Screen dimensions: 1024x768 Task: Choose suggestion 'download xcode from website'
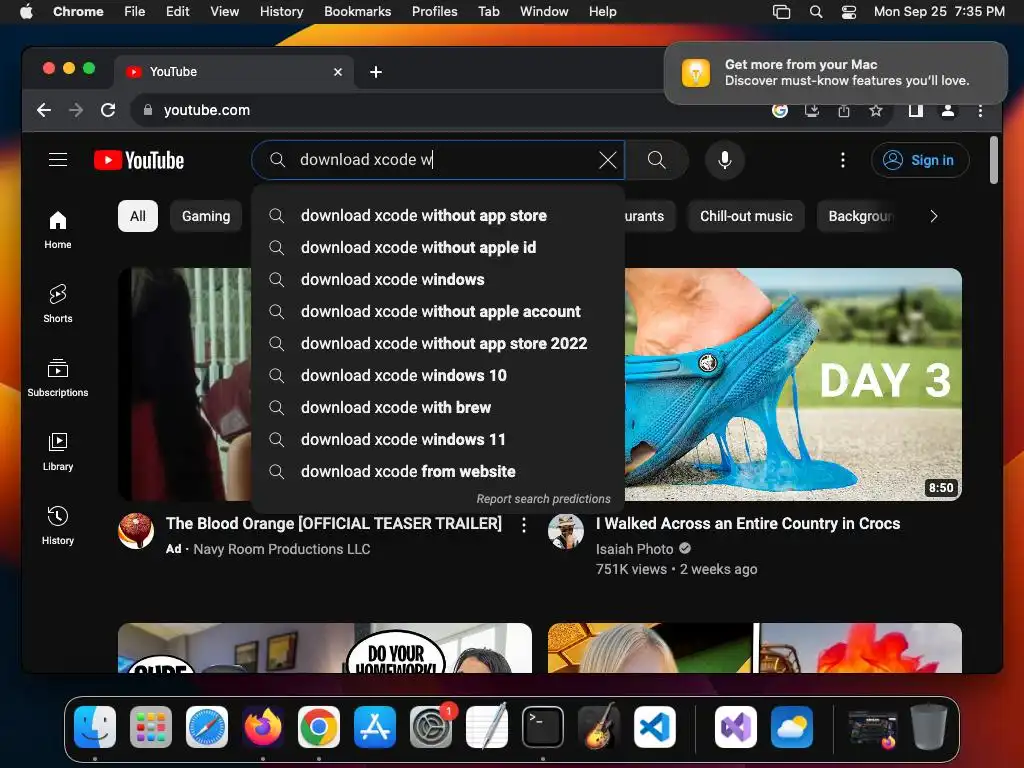tap(438, 472)
